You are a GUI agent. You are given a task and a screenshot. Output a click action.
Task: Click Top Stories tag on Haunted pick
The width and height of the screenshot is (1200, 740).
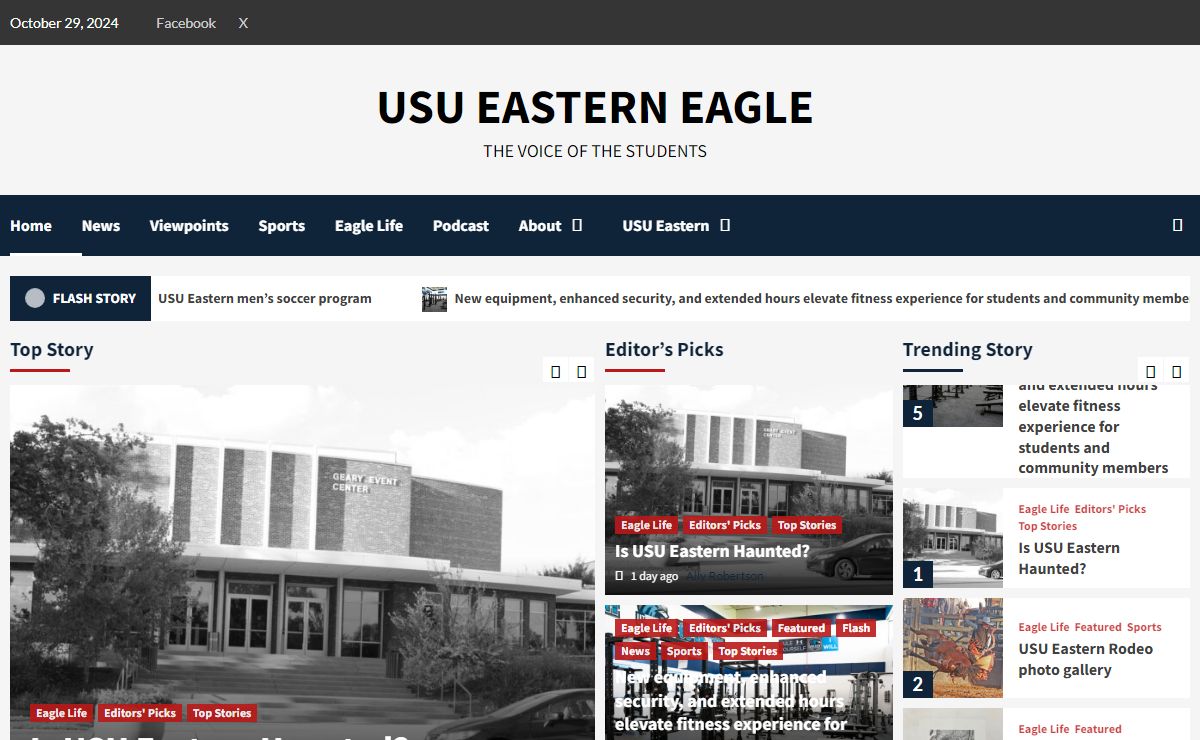(807, 525)
